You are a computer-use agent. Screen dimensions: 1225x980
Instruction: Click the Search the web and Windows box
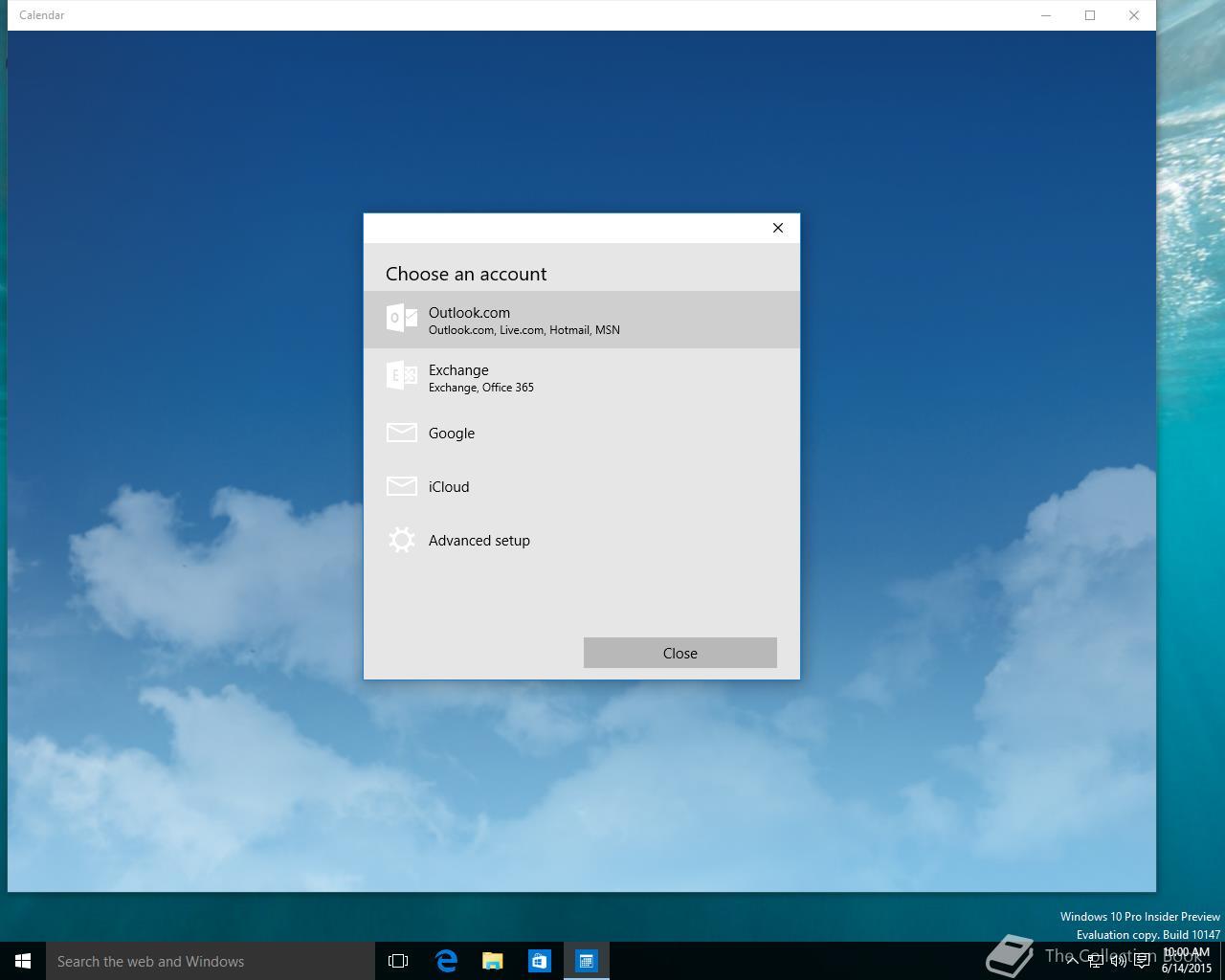tap(211, 961)
